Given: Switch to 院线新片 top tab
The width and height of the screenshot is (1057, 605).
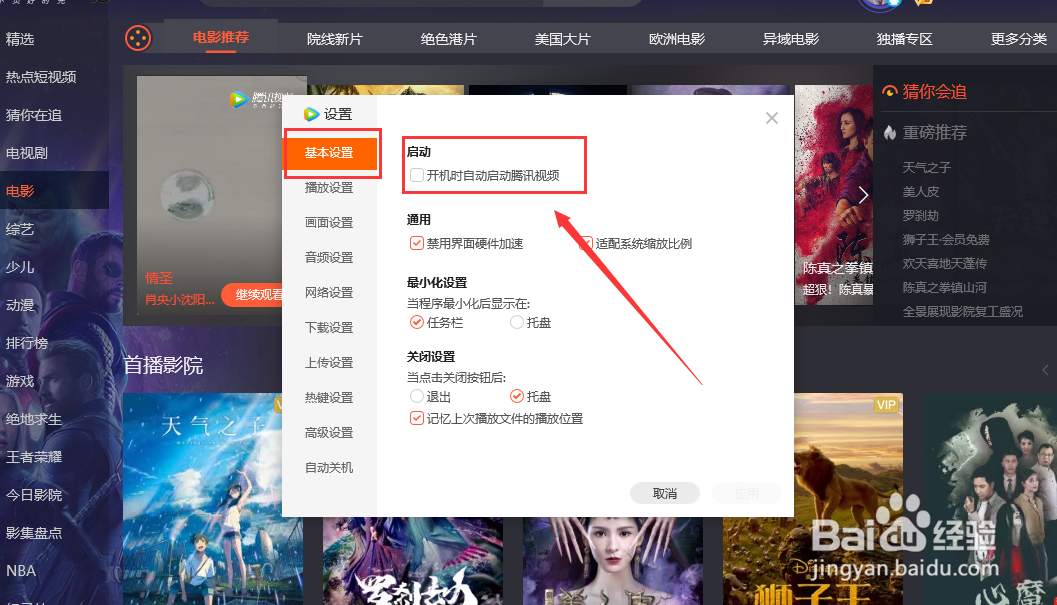Looking at the screenshot, I should click(334, 39).
